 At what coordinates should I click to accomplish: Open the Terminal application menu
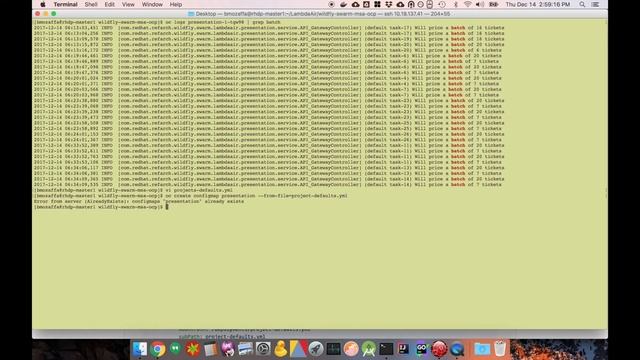click(x=65, y=4)
